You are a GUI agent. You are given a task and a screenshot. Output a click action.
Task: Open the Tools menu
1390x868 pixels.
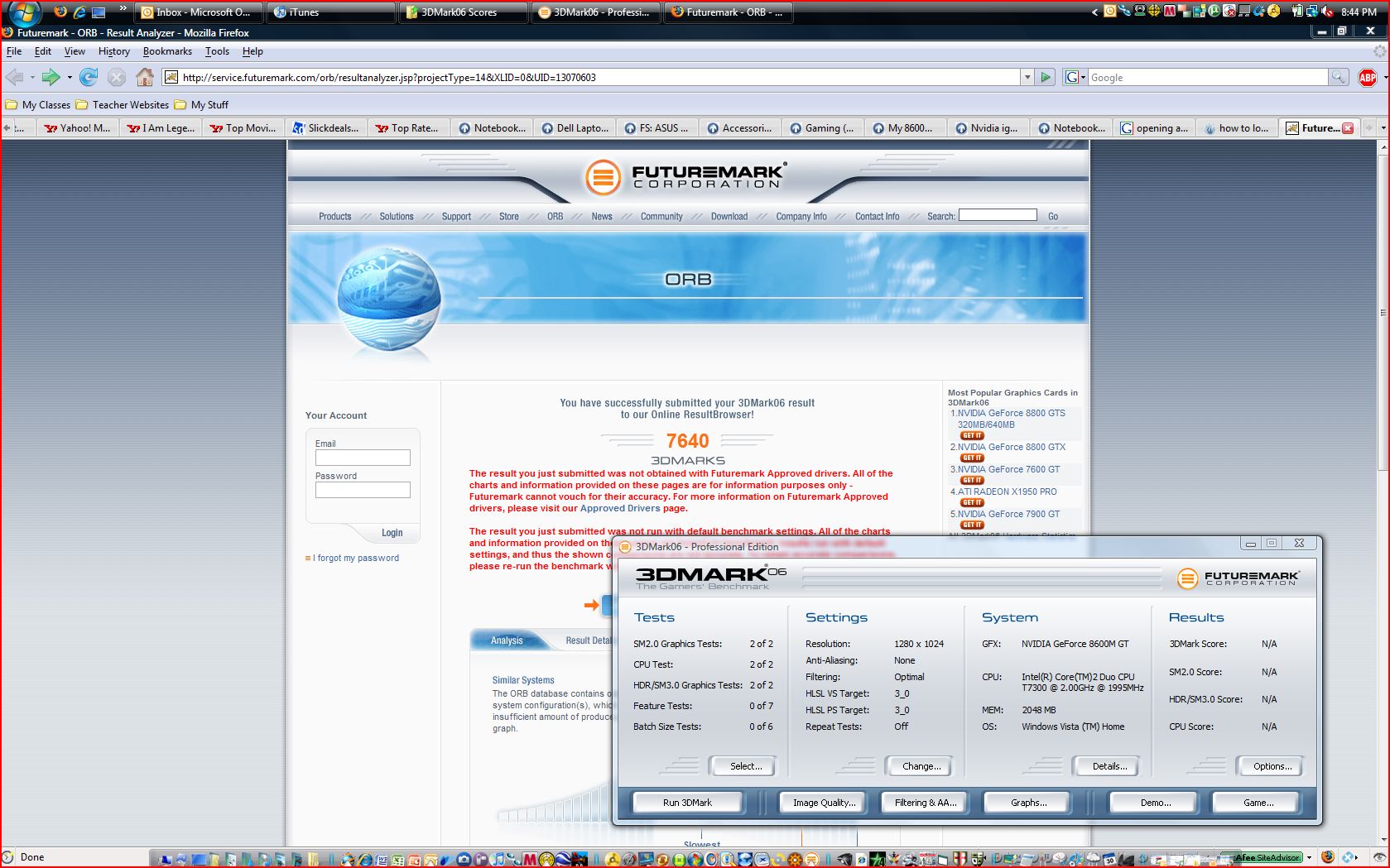coord(218,51)
